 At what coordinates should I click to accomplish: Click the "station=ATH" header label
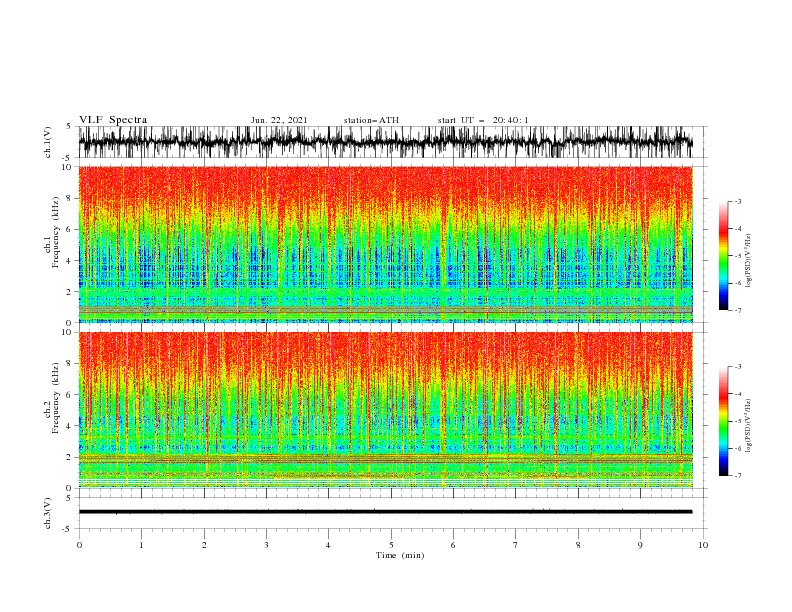[371, 120]
